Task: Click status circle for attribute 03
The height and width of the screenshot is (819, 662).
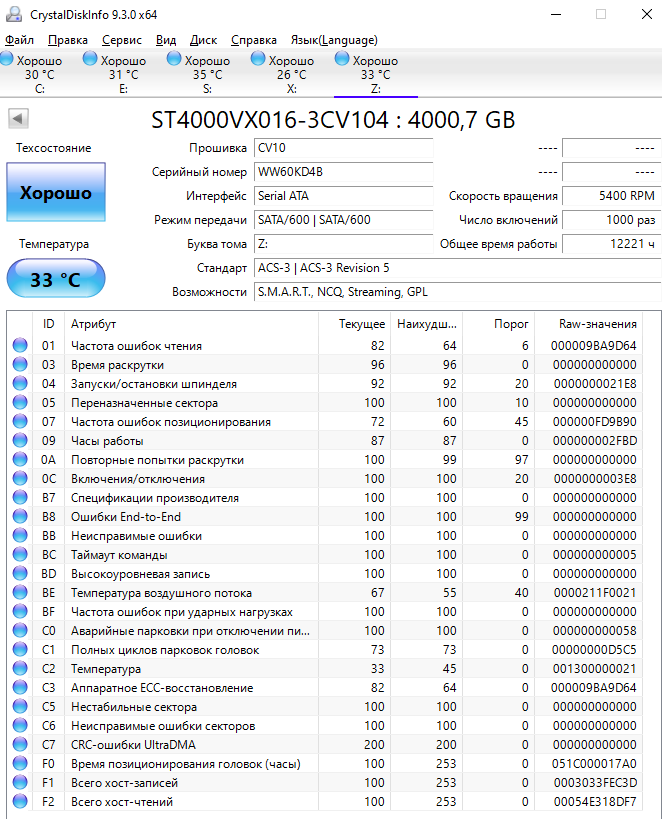Action: [20, 364]
